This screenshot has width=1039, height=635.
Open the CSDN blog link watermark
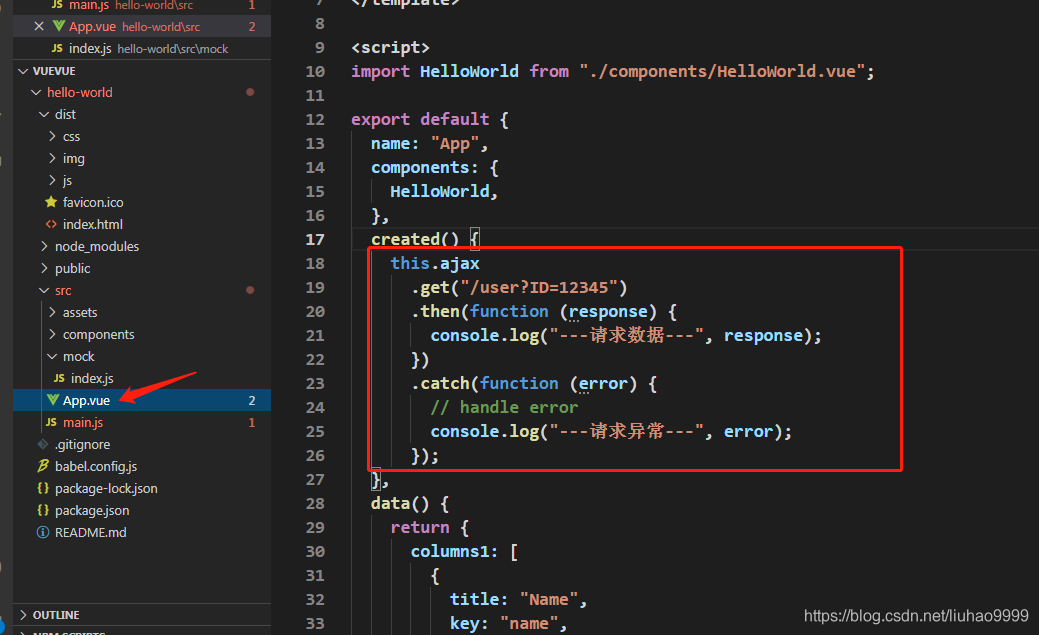pos(915,616)
